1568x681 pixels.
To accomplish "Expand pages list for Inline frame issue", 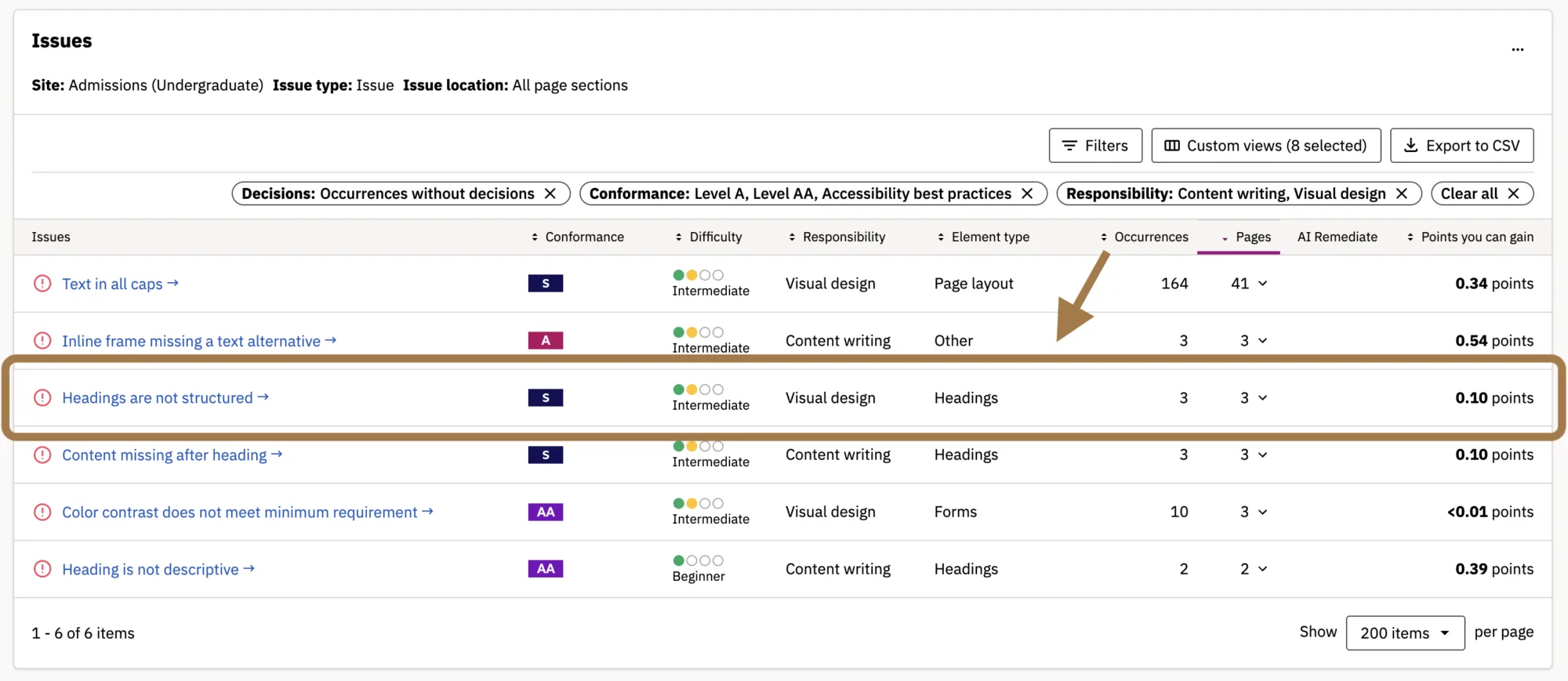I will (1262, 341).
